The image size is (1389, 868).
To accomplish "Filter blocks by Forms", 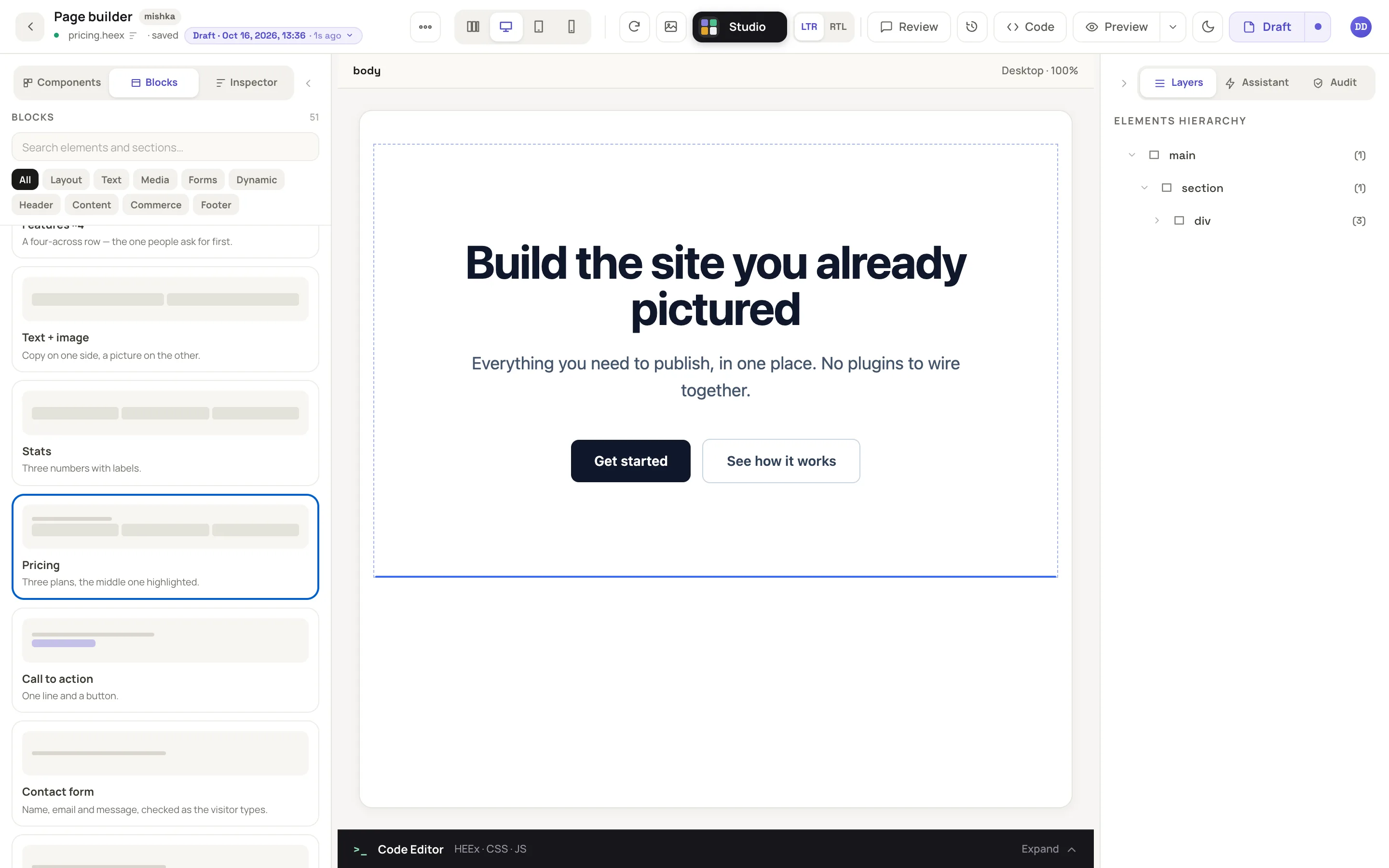I will click(203, 180).
